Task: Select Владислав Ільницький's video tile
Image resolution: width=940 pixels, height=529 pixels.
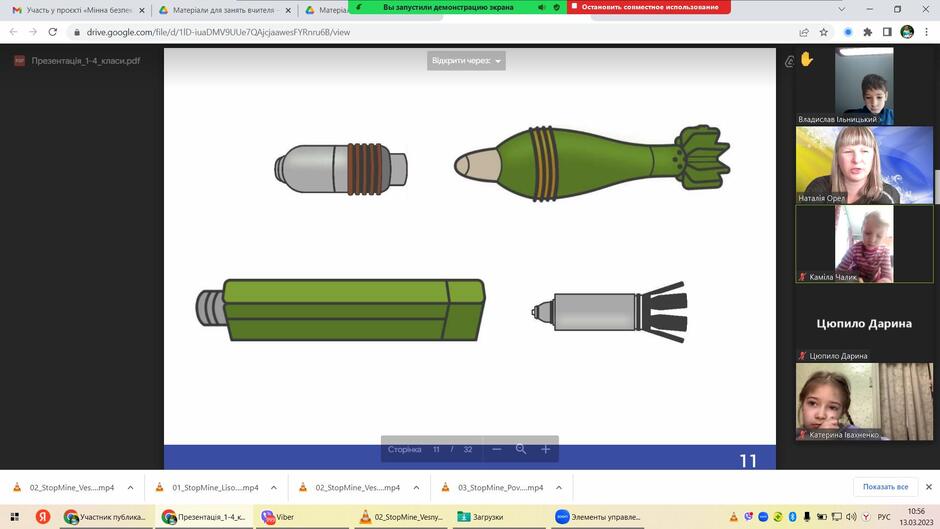Action: (864, 86)
